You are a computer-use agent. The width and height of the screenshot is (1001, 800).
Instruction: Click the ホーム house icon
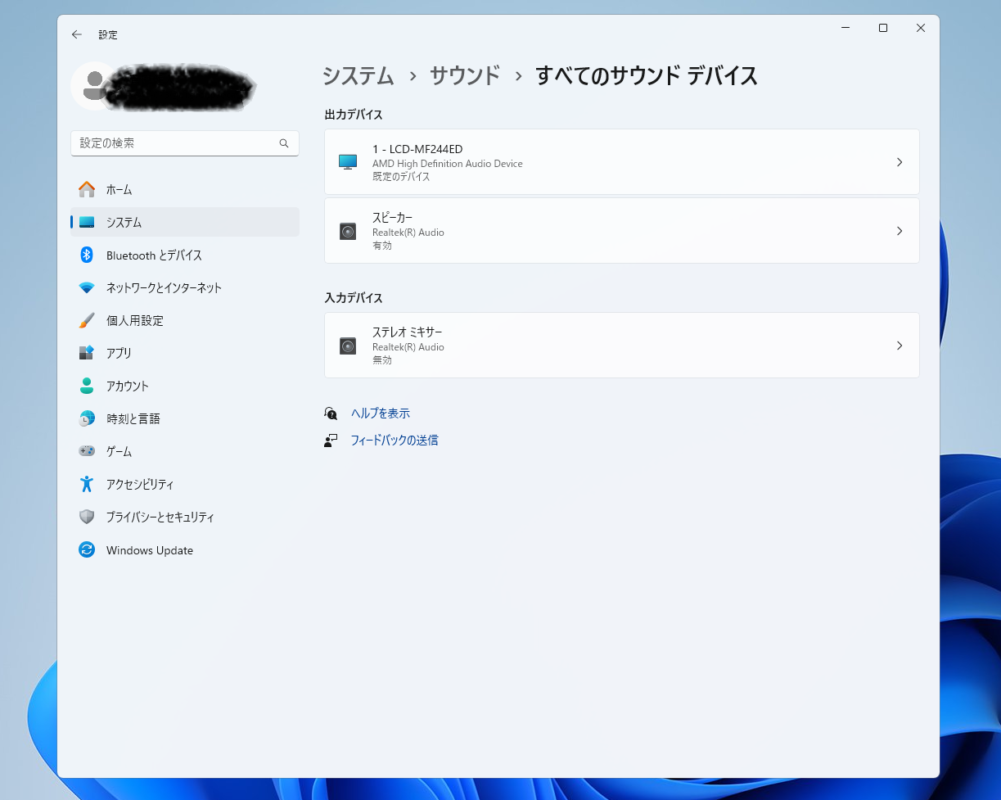click(x=87, y=190)
